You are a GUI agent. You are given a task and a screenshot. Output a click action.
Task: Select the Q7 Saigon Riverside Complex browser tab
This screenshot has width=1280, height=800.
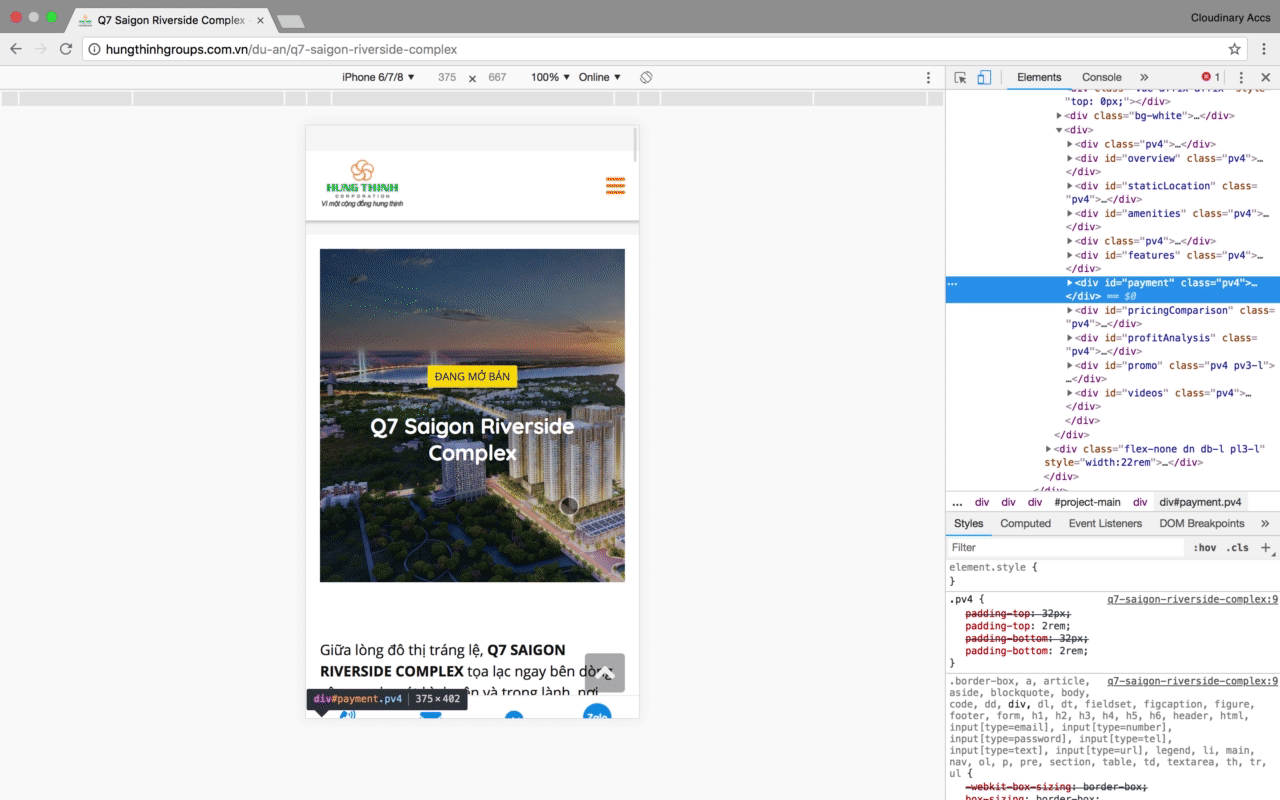coord(170,20)
